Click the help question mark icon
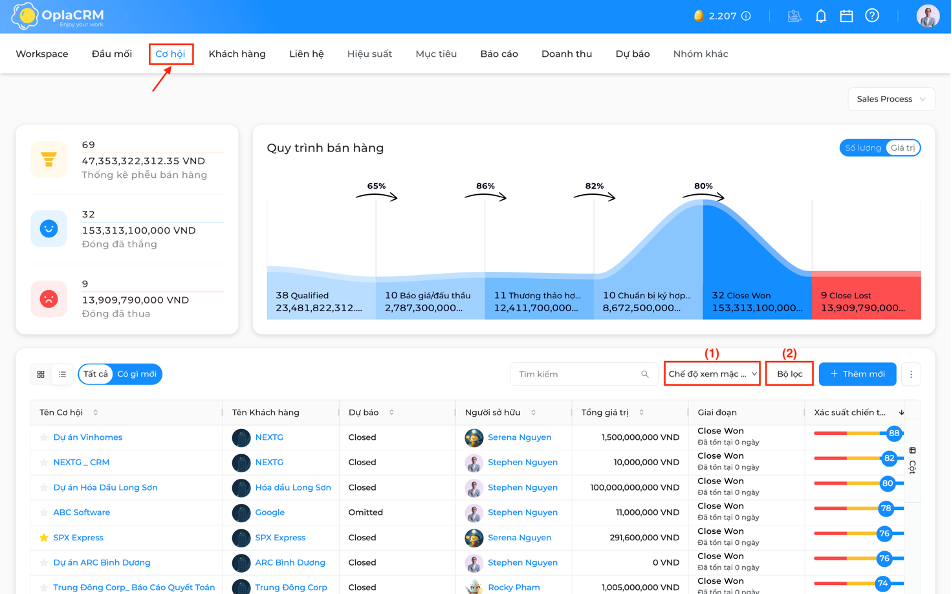Viewport: 952px width, 594px height. [x=872, y=16]
